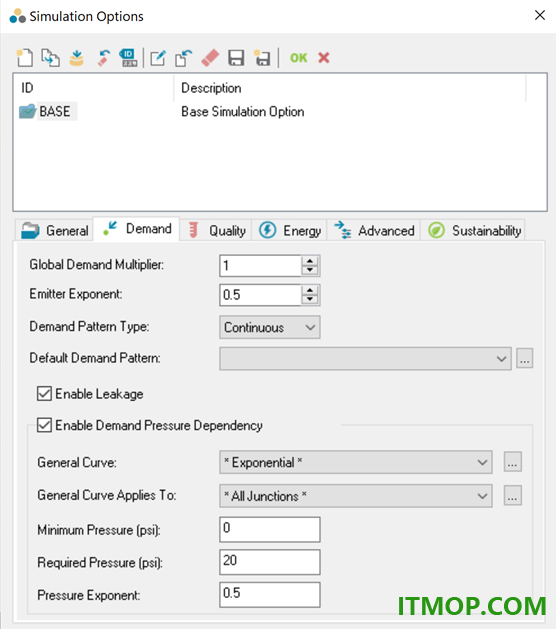The height and width of the screenshot is (629, 556).
Task: Click the ID tag toolbar icon
Action: pos(128,58)
